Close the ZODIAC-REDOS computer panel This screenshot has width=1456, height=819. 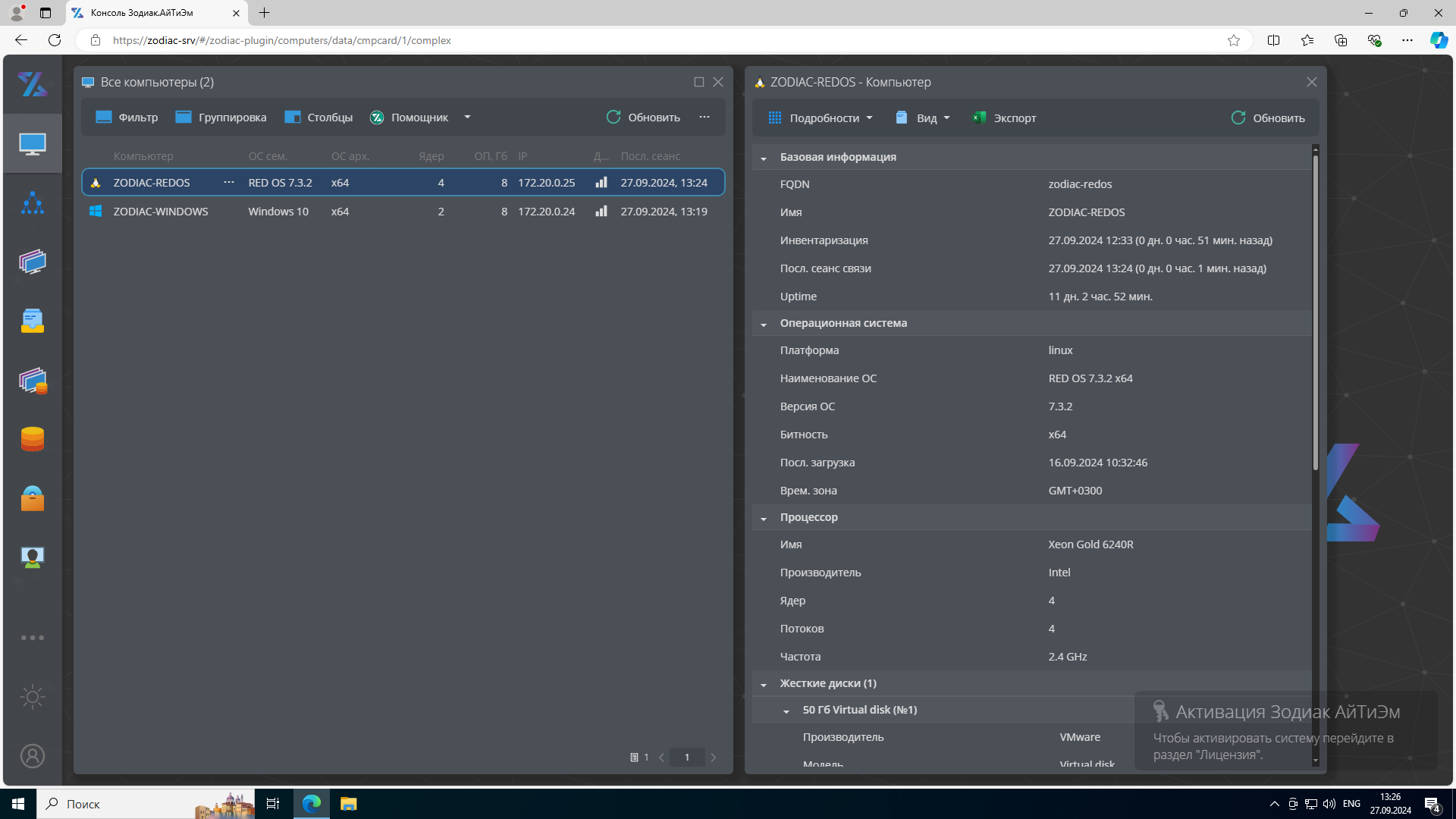(1312, 82)
